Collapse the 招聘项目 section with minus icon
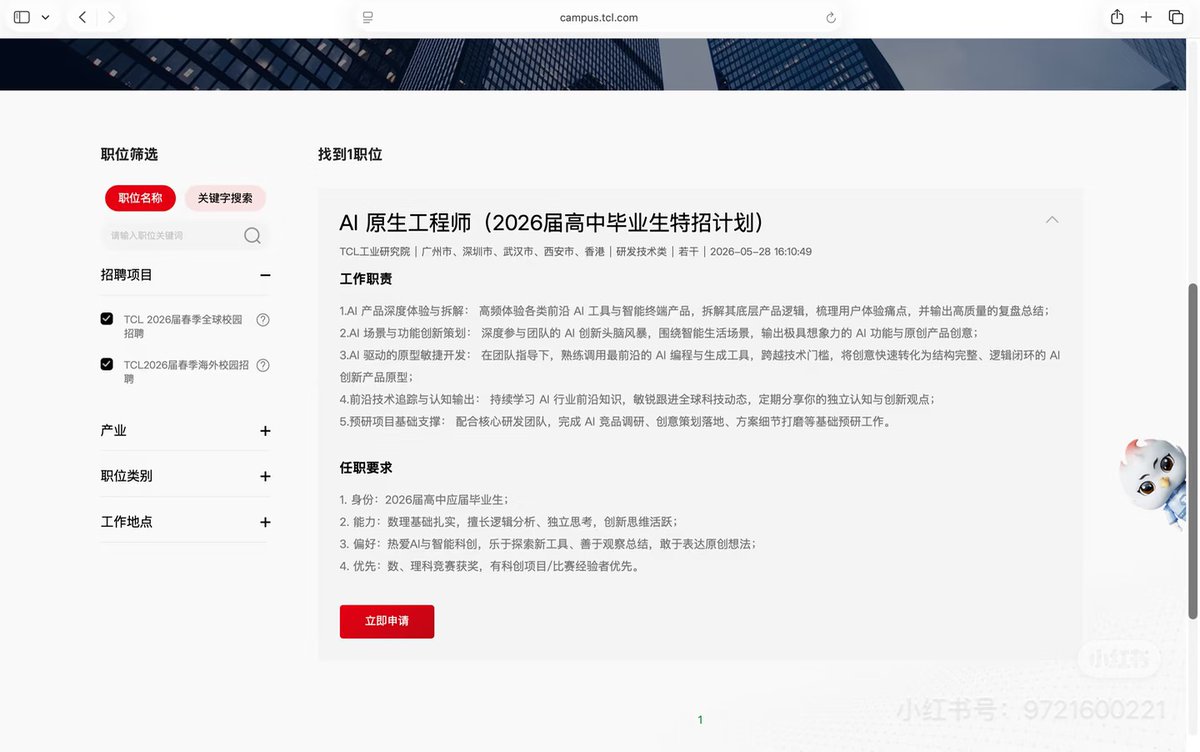Viewport: 1200px width, 752px height. 265,275
